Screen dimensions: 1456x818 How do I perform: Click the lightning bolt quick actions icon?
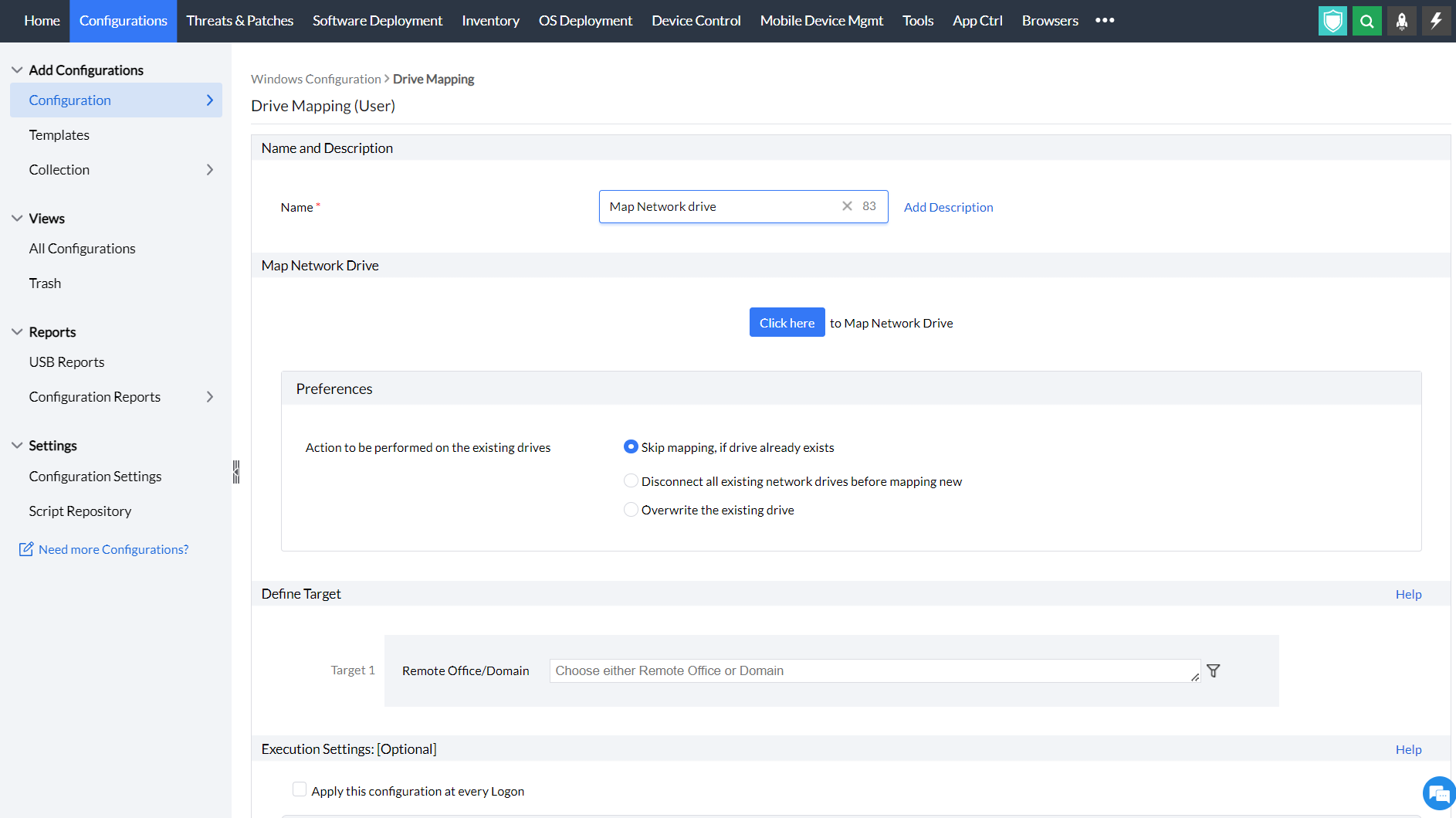[x=1436, y=21]
